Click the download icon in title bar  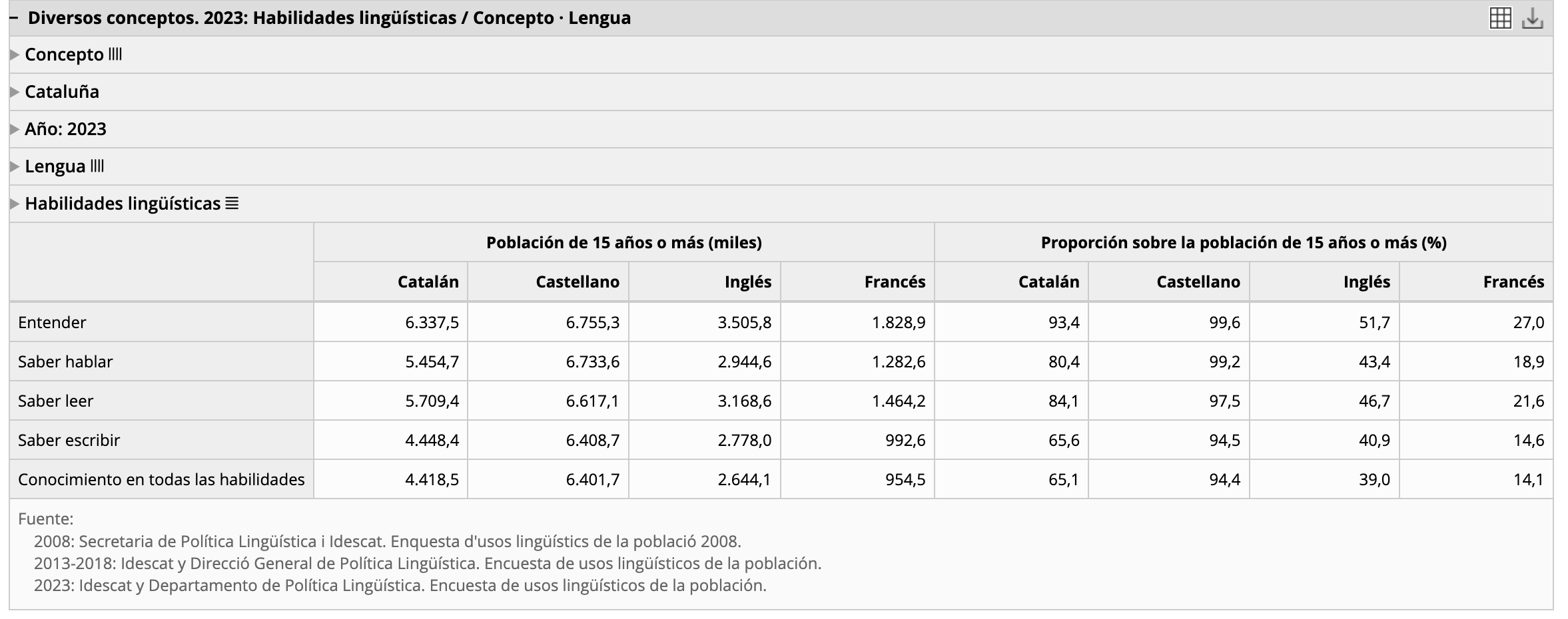click(x=1532, y=18)
